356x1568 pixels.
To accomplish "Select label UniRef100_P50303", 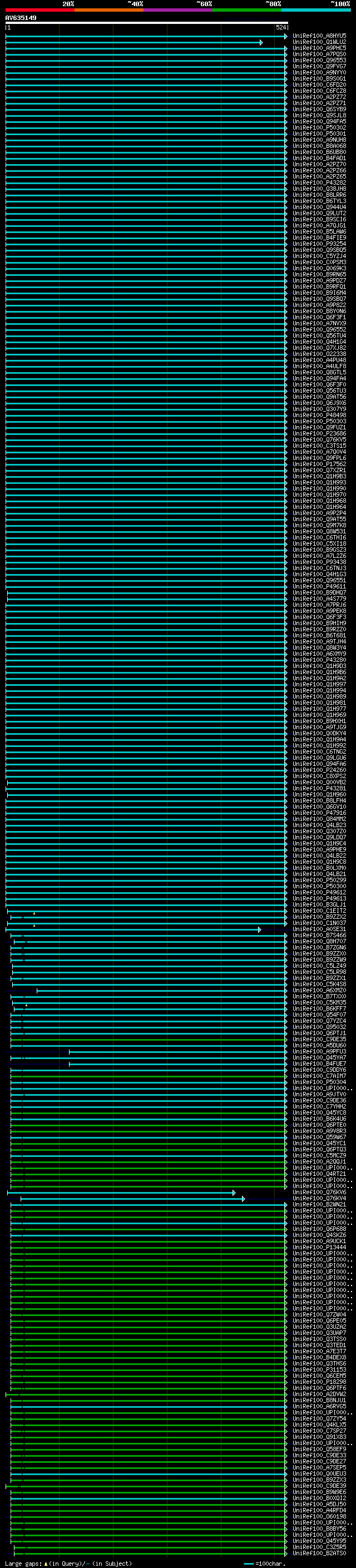I will (x=319, y=421).
